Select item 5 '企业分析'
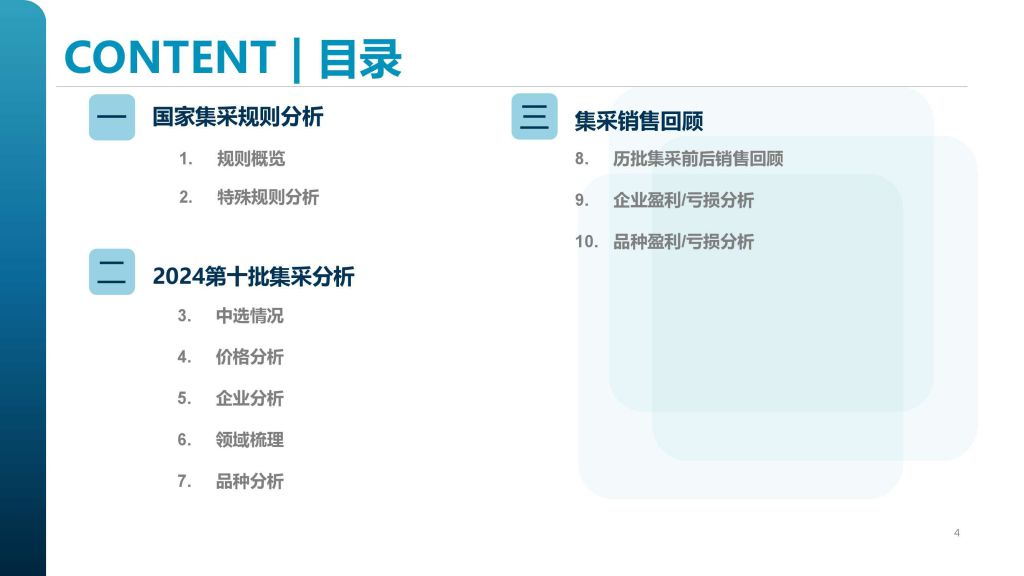 [249, 398]
